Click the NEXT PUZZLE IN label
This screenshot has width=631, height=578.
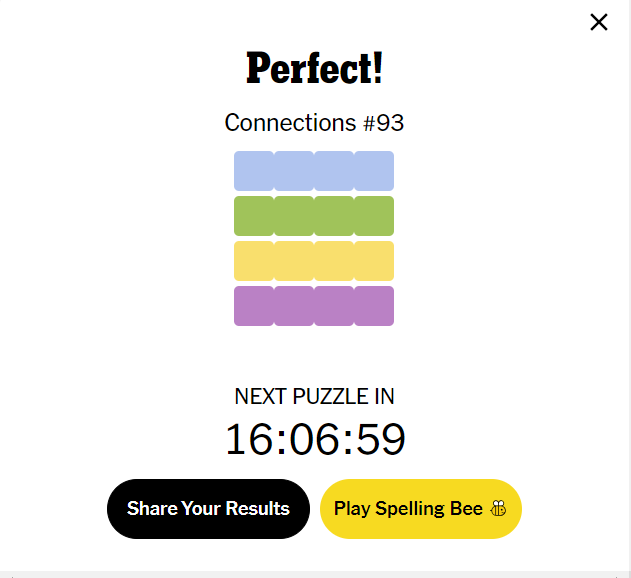(314, 396)
